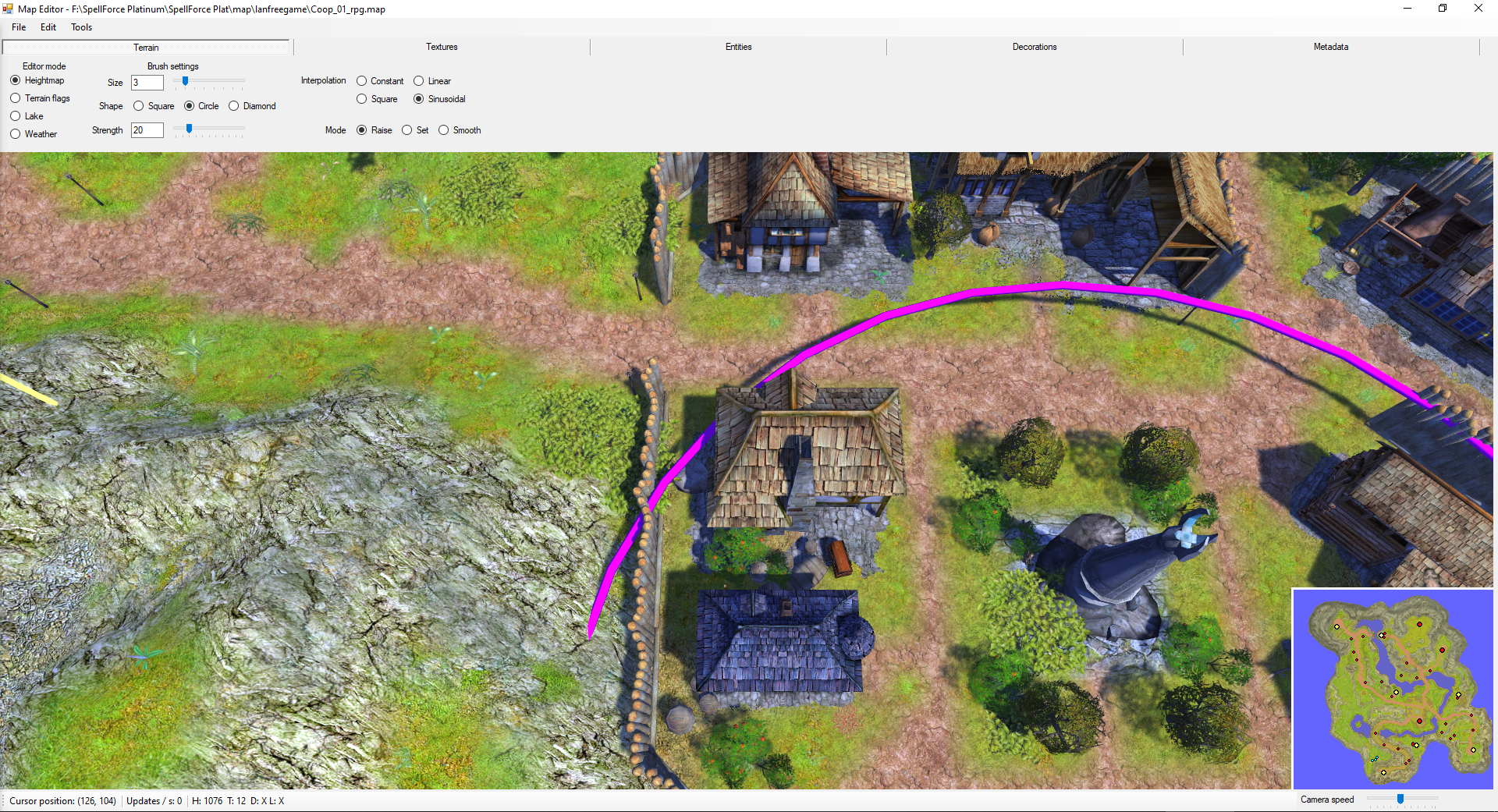Screen dimensions: 1498x812
Task: Select Set mode
Action: coord(416,130)
